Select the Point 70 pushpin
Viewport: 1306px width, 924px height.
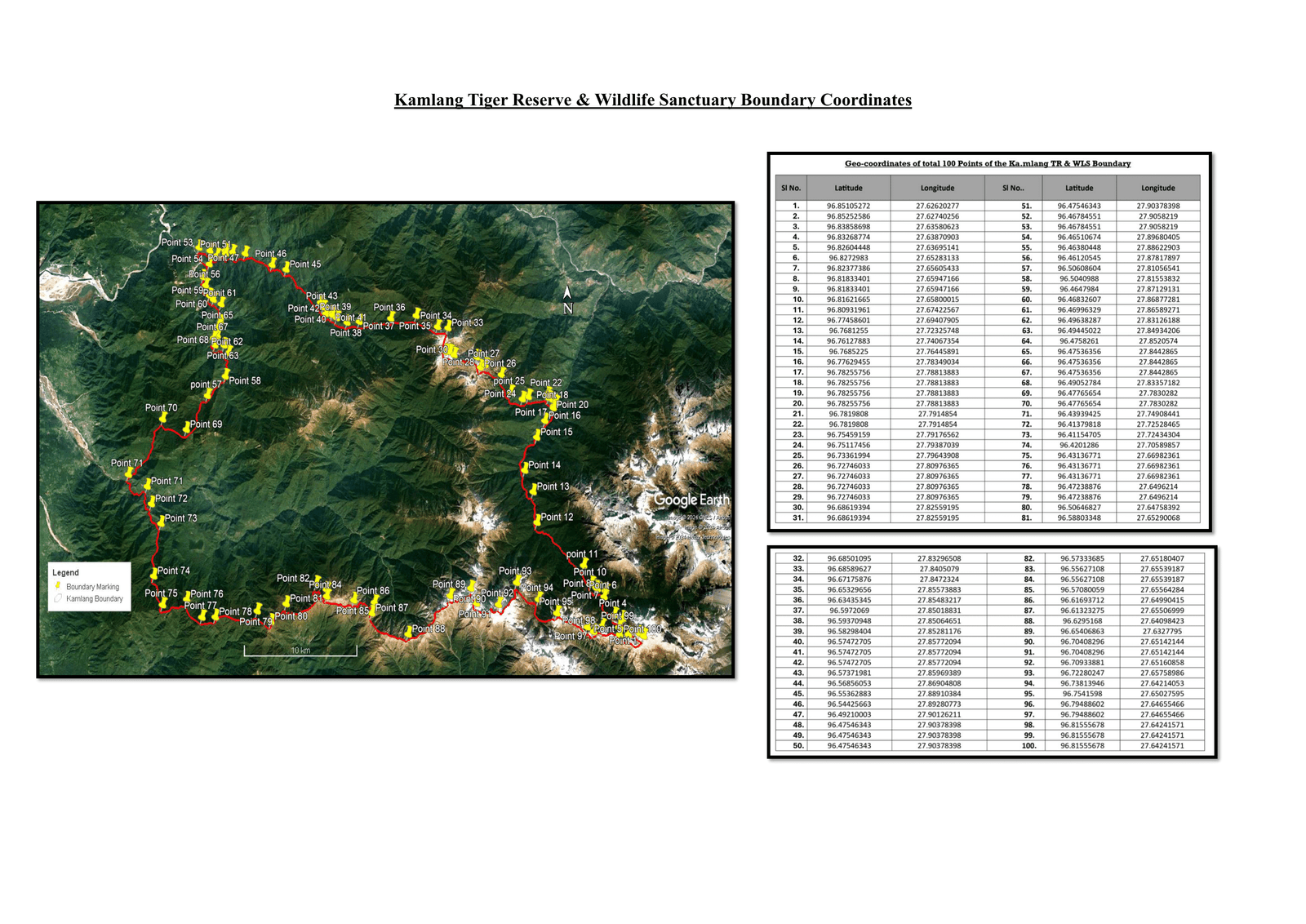tap(163, 417)
